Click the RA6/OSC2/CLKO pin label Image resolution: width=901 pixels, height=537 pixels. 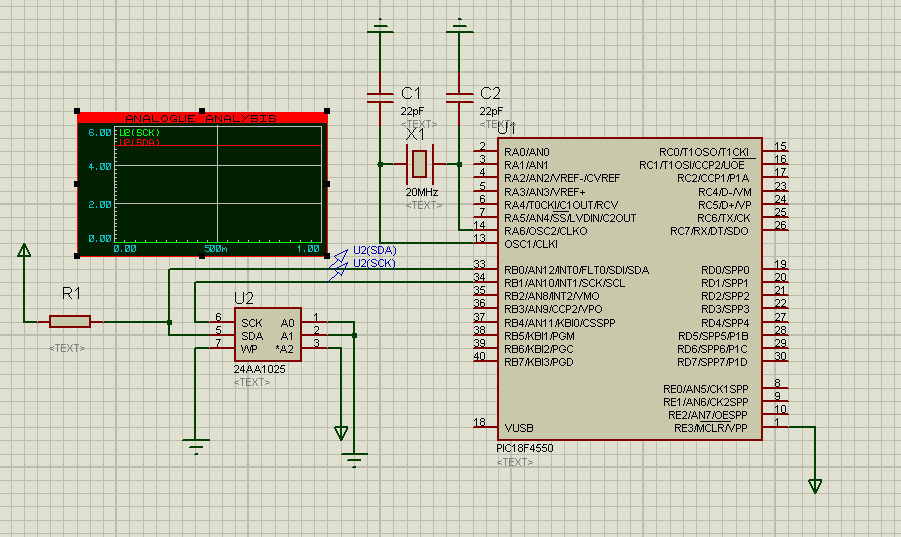coord(546,231)
